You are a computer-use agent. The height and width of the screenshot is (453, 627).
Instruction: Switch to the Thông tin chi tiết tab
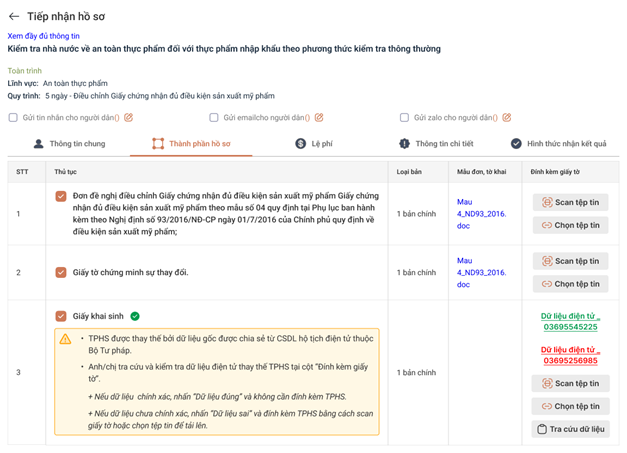[436, 144]
